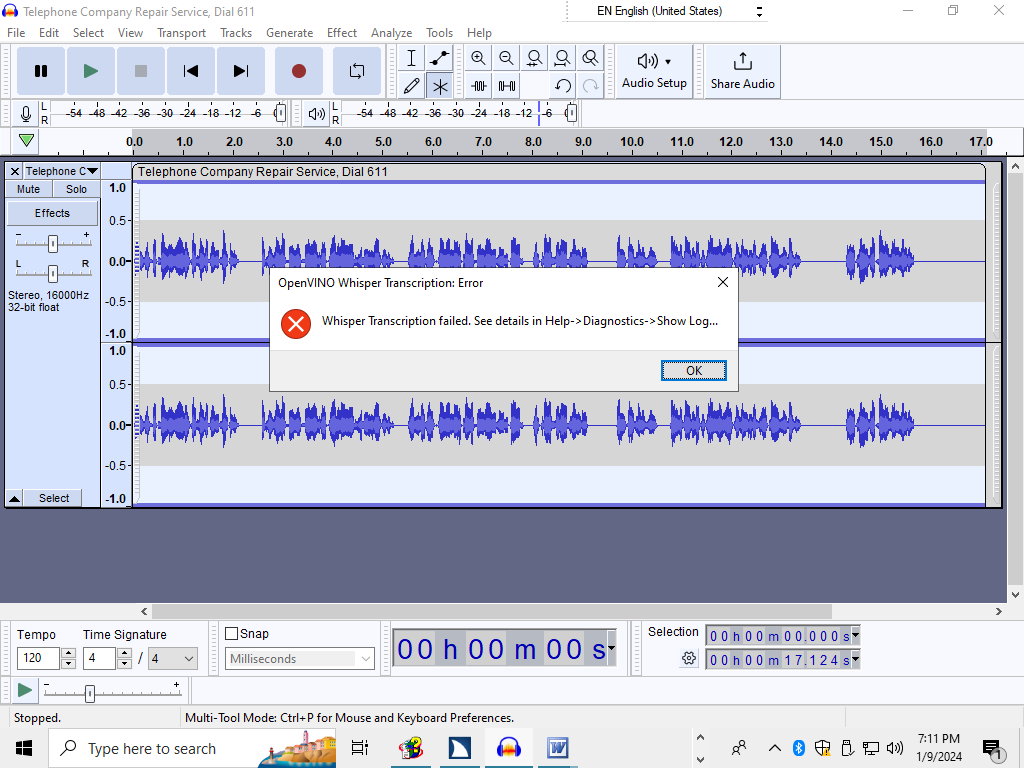Open Windows Start menu
Image resolution: width=1024 pixels, height=768 pixels.
(24, 748)
